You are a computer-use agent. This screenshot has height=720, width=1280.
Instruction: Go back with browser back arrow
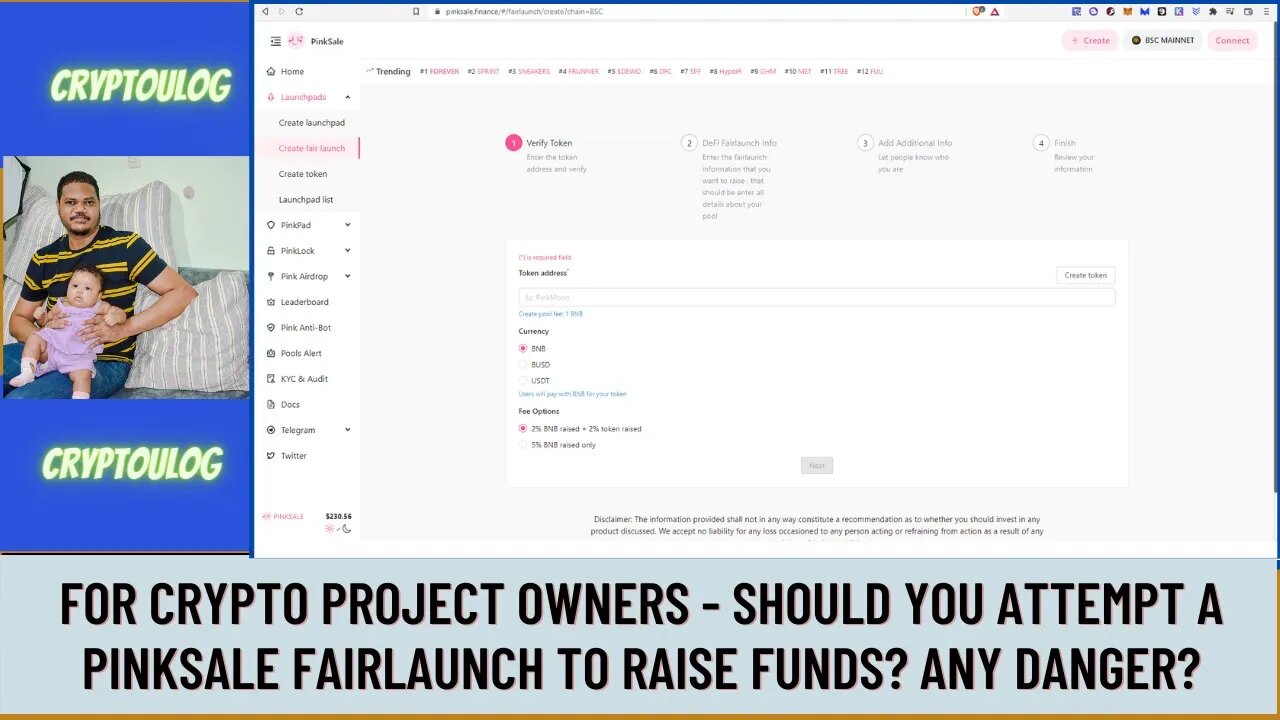point(265,11)
